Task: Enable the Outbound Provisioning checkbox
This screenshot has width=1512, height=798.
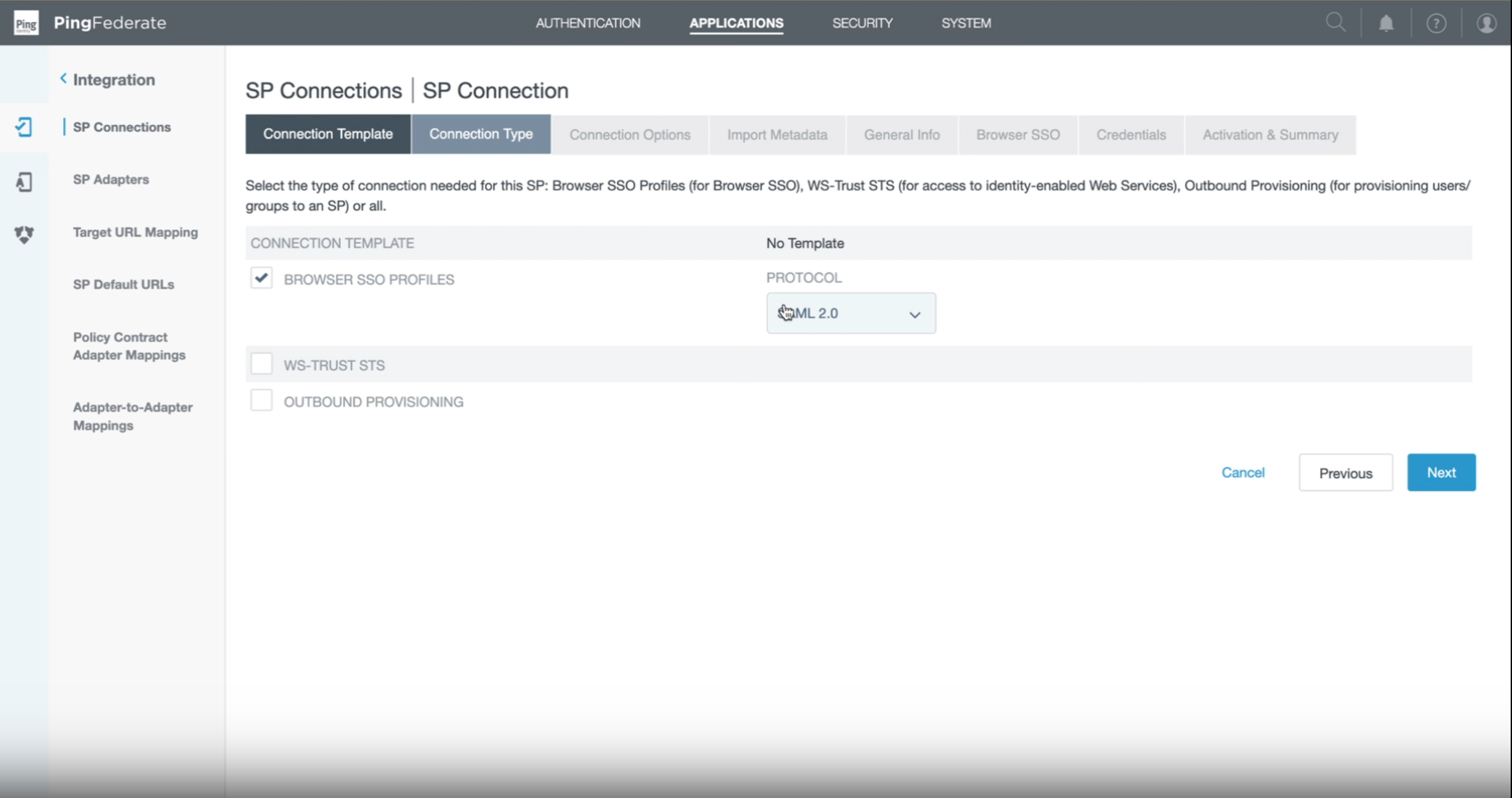Action: (x=261, y=401)
